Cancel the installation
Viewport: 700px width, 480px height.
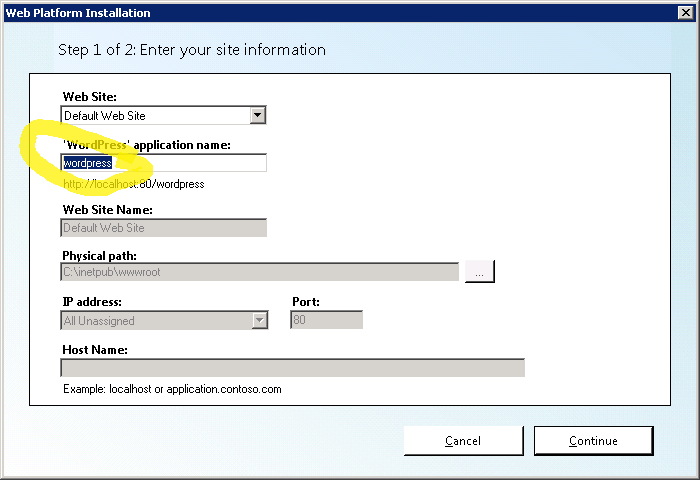463,441
